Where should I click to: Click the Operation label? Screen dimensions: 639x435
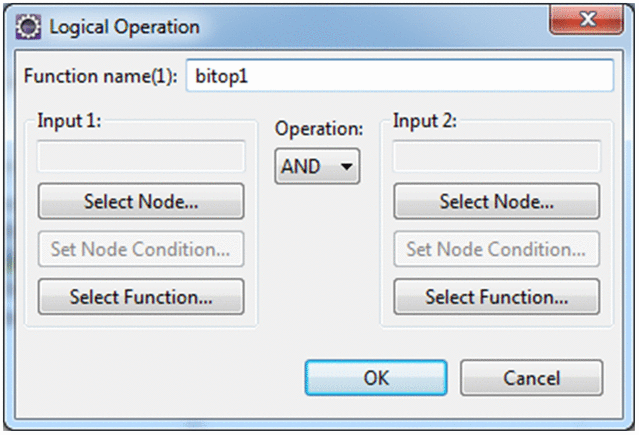(317, 130)
